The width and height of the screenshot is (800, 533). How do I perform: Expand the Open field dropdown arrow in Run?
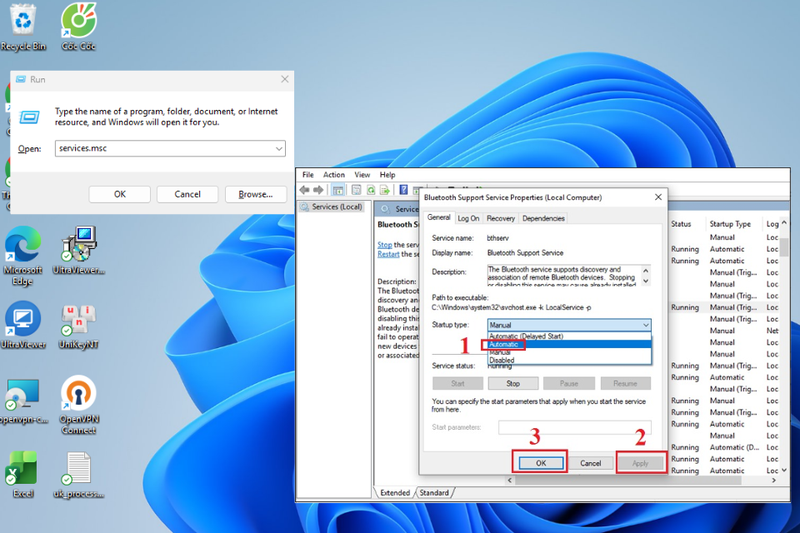[x=279, y=148]
